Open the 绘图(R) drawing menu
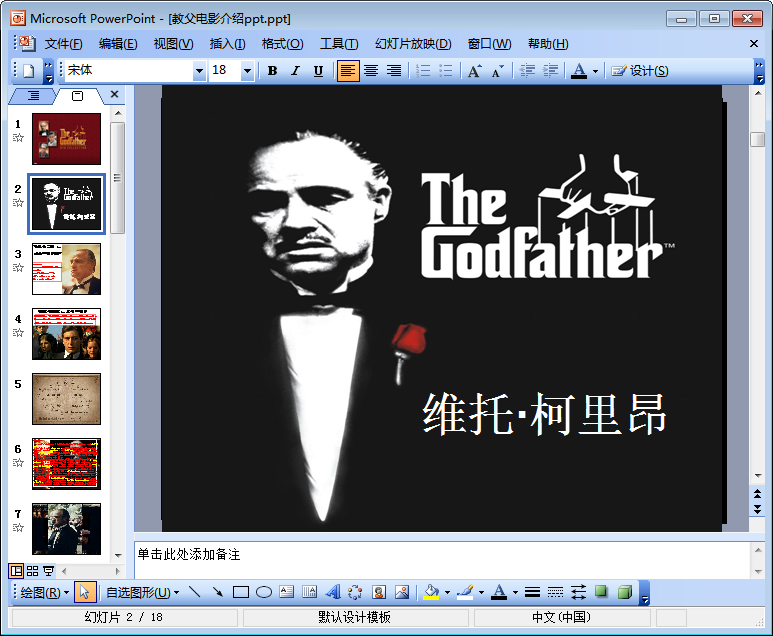Screen dimensions: 773x636 44,592
